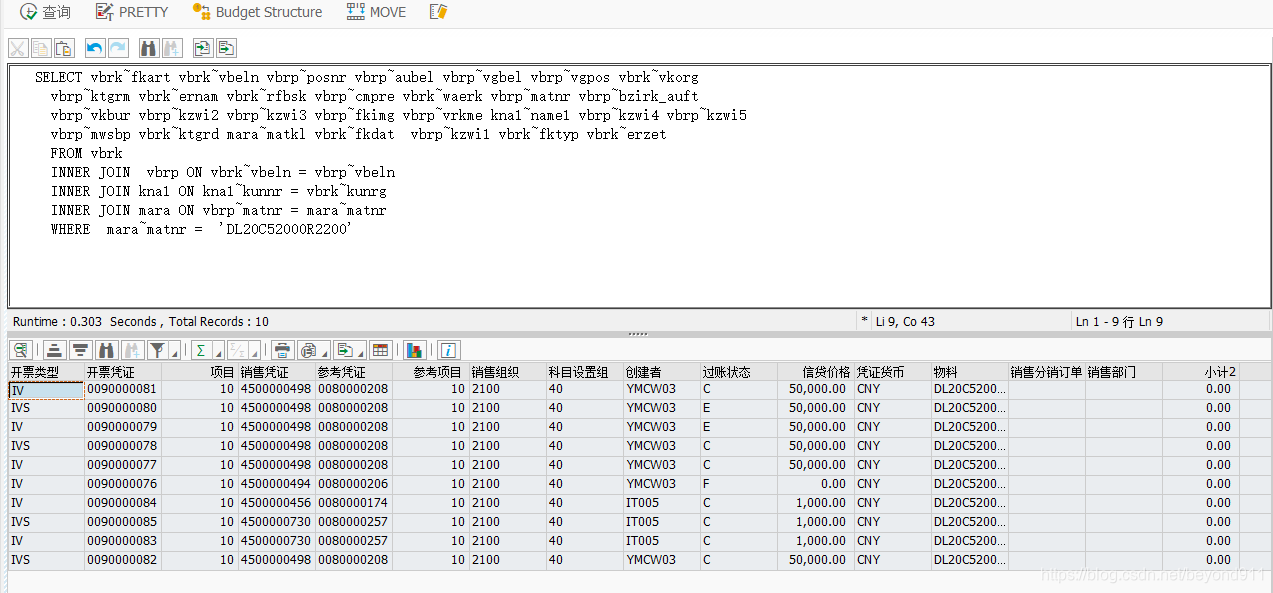Click sales document 4500000456 cell
Viewport: 1273px width, 593px height.
tap(276, 503)
